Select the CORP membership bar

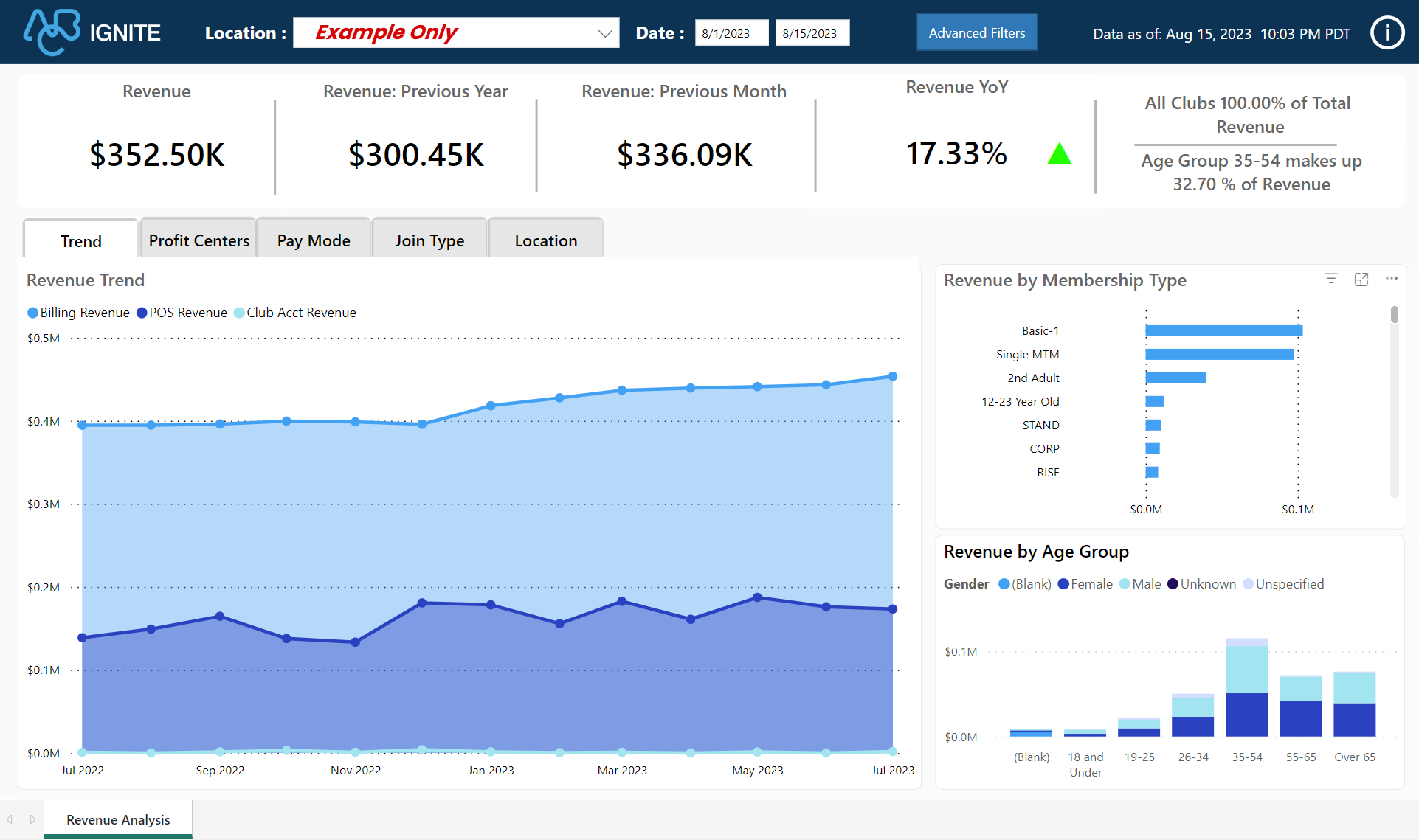point(1153,448)
